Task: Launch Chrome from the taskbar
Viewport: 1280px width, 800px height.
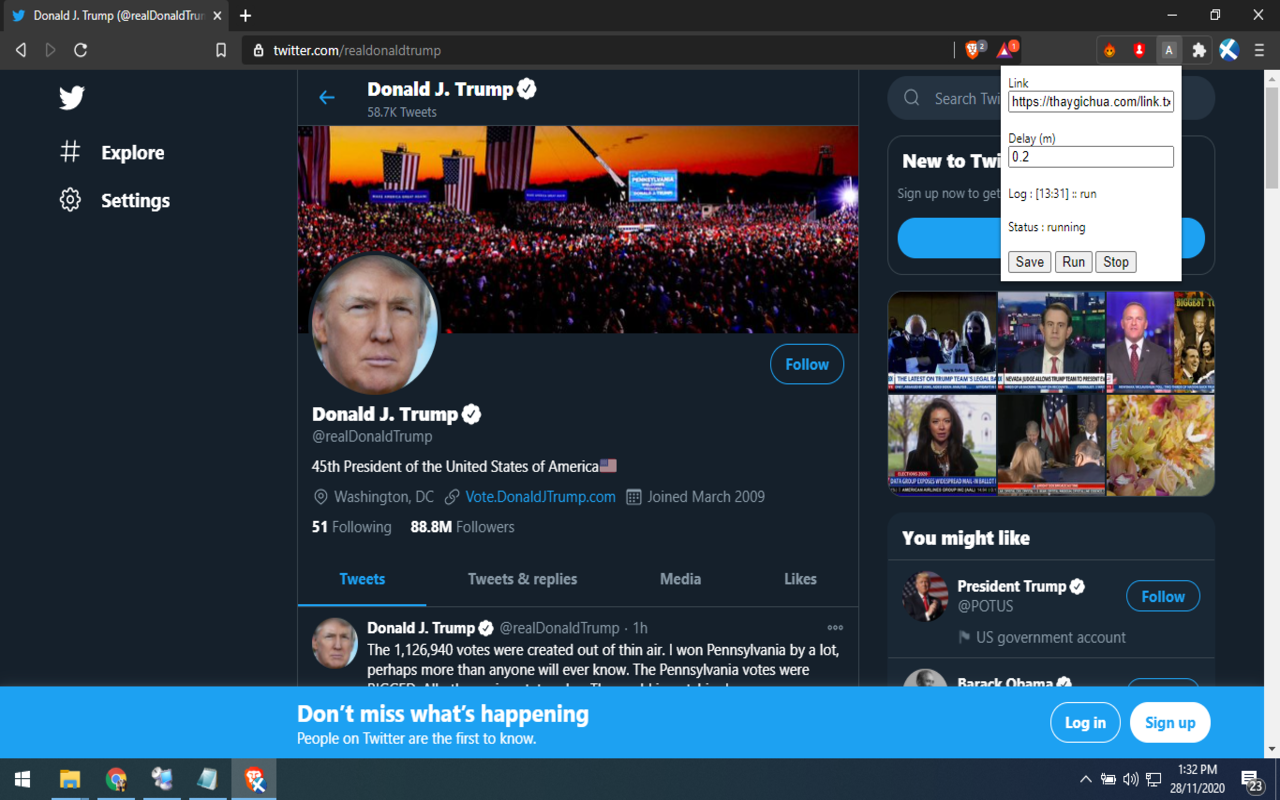Action: point(117,779)
